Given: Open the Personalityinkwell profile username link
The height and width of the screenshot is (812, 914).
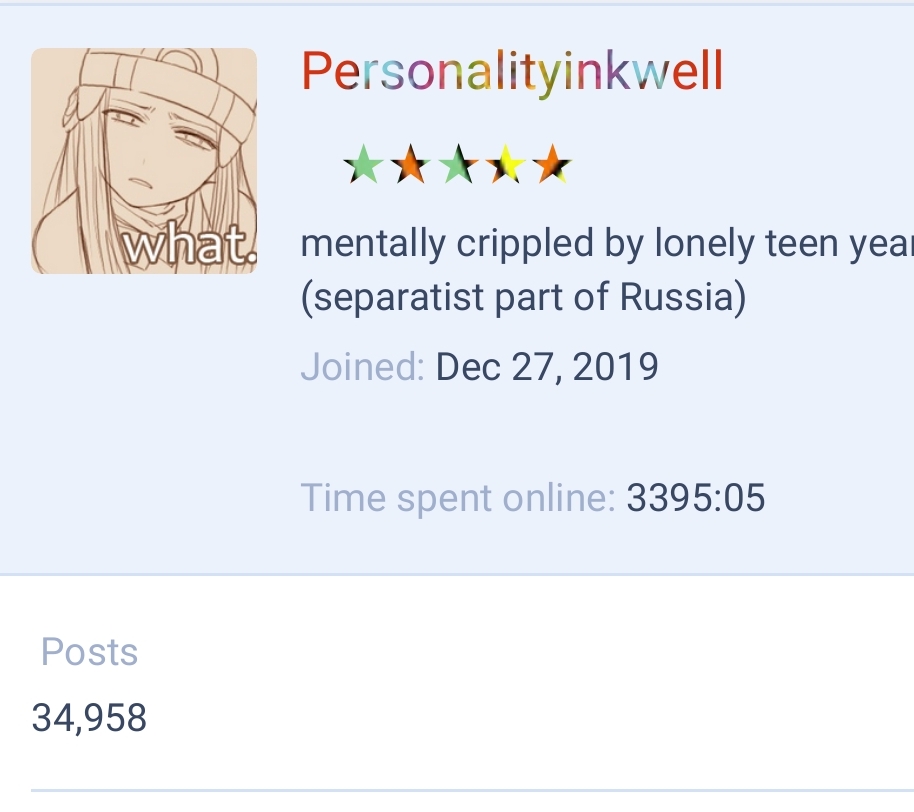Looking at the screenshot, I should click(x=511, y=72).
